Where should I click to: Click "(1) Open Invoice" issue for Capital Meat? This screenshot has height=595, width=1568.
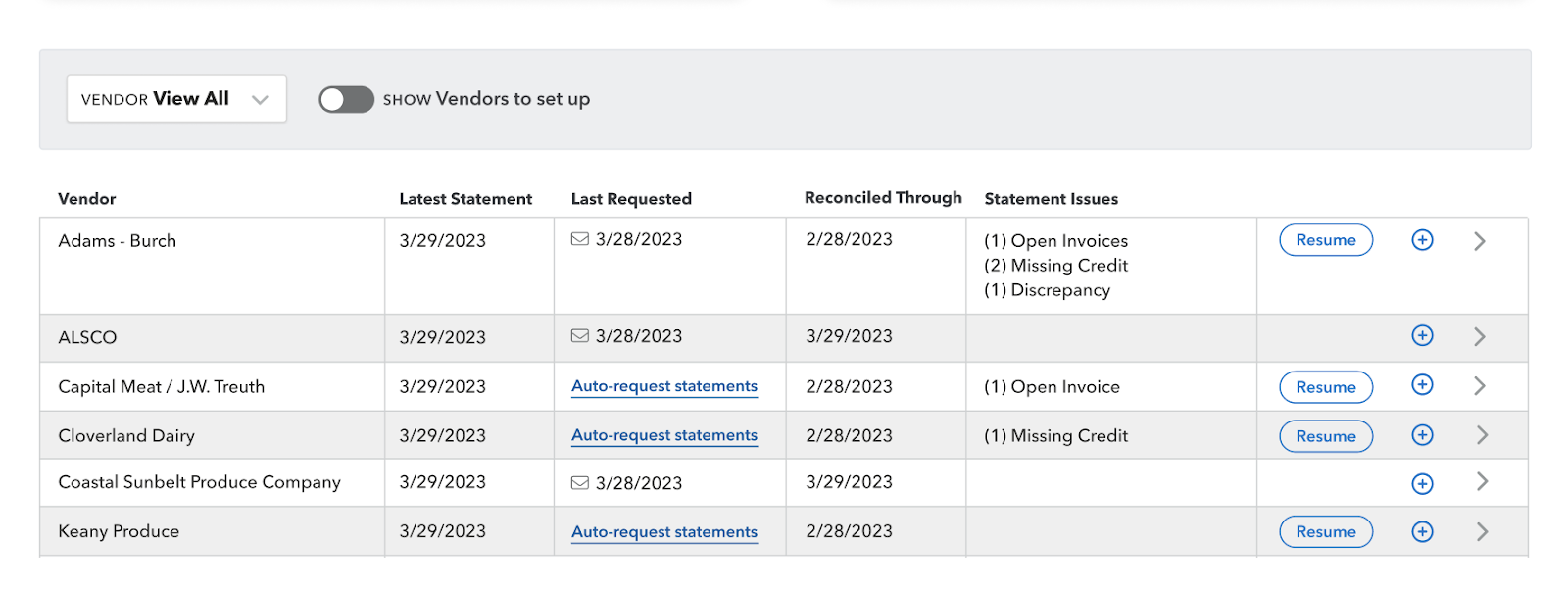pyautogui.click(x=1052, y=387)
